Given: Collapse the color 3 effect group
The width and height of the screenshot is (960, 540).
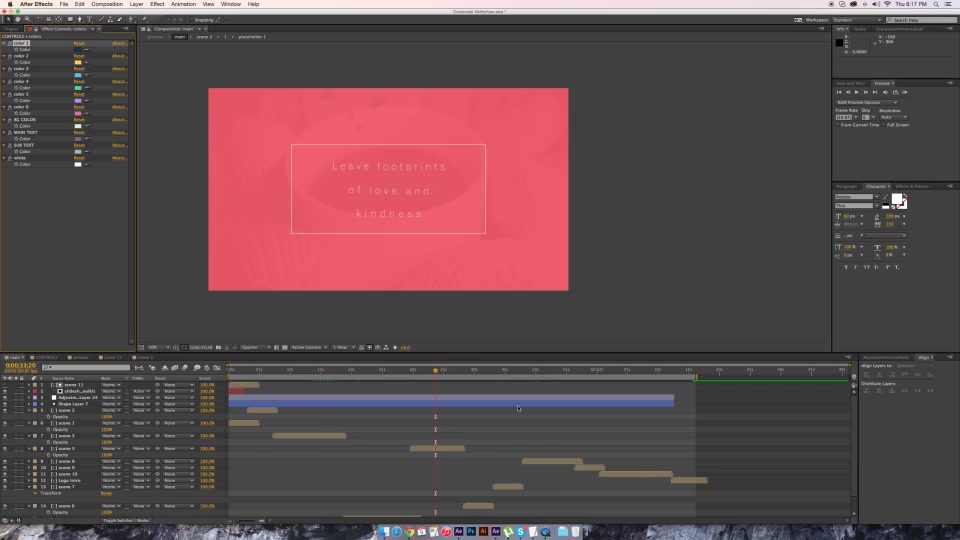Looking at the screenshot, I should pyautogui.click(x=4, y=69).
